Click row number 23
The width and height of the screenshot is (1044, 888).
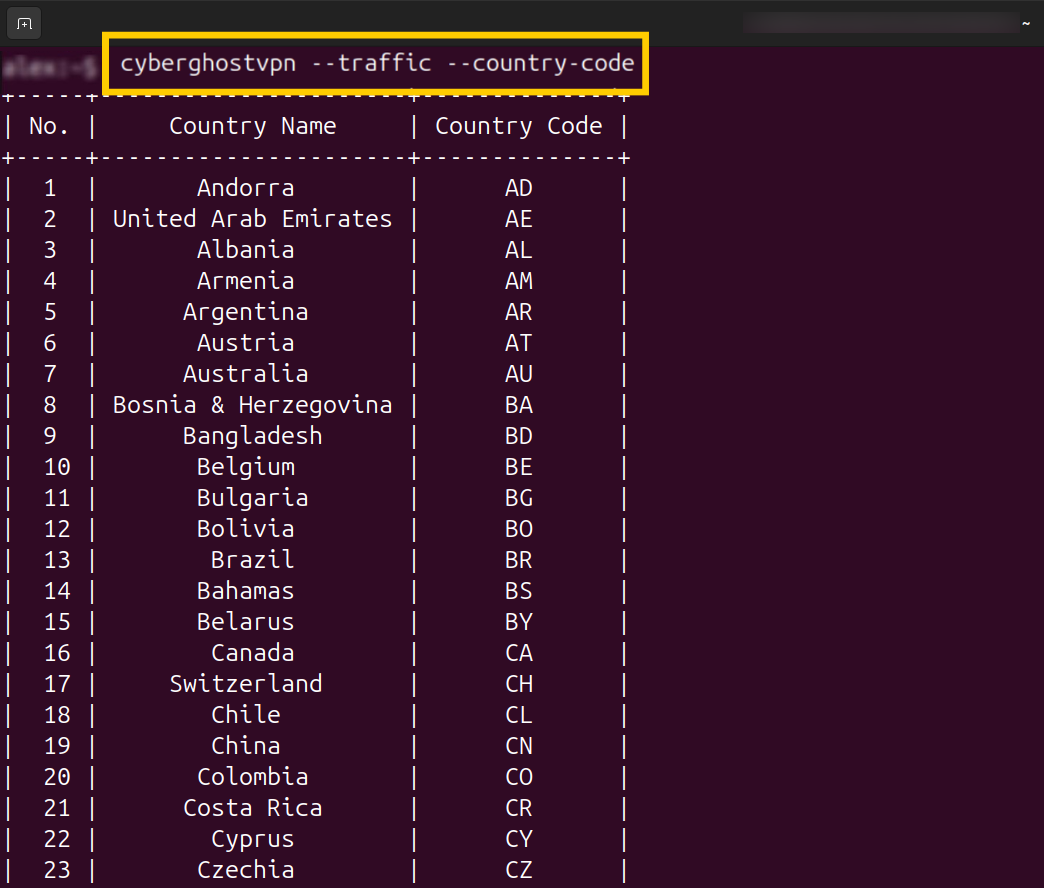(x=57, y=869)
